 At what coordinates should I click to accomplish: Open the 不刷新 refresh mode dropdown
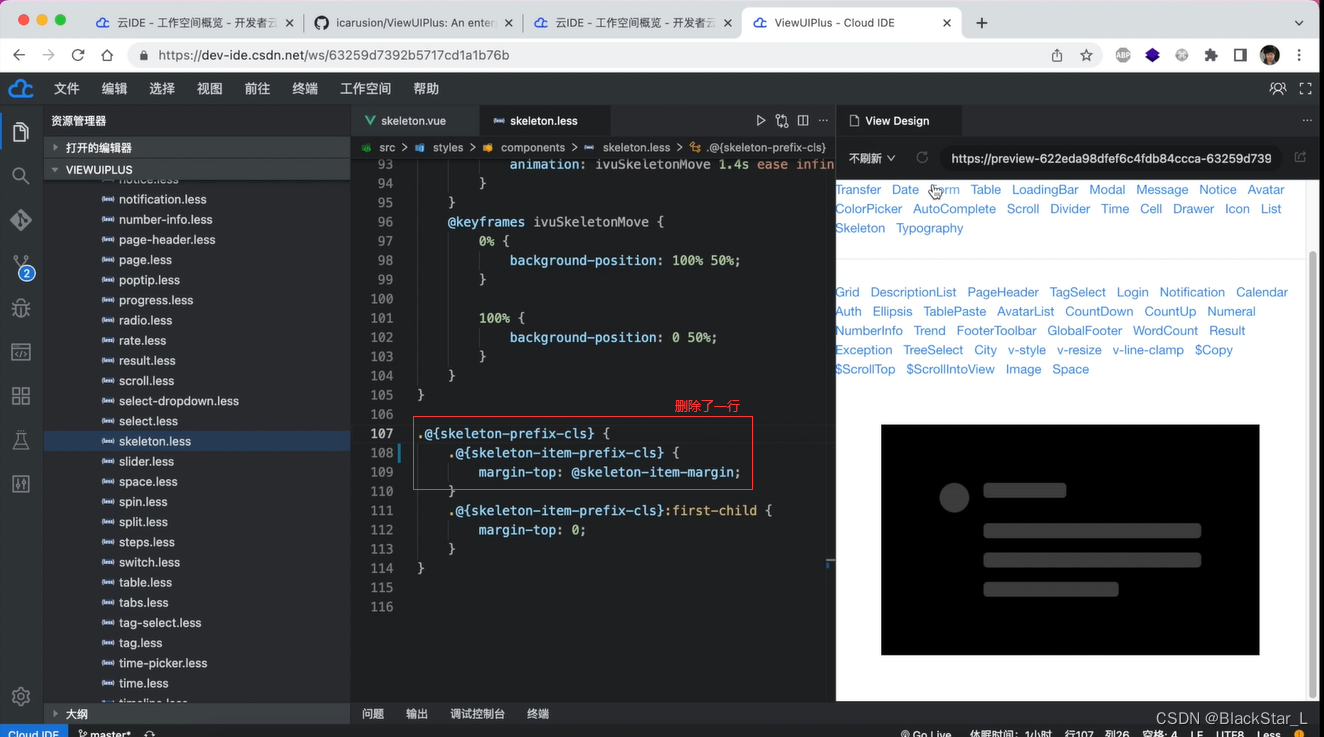tap(872, 158)
